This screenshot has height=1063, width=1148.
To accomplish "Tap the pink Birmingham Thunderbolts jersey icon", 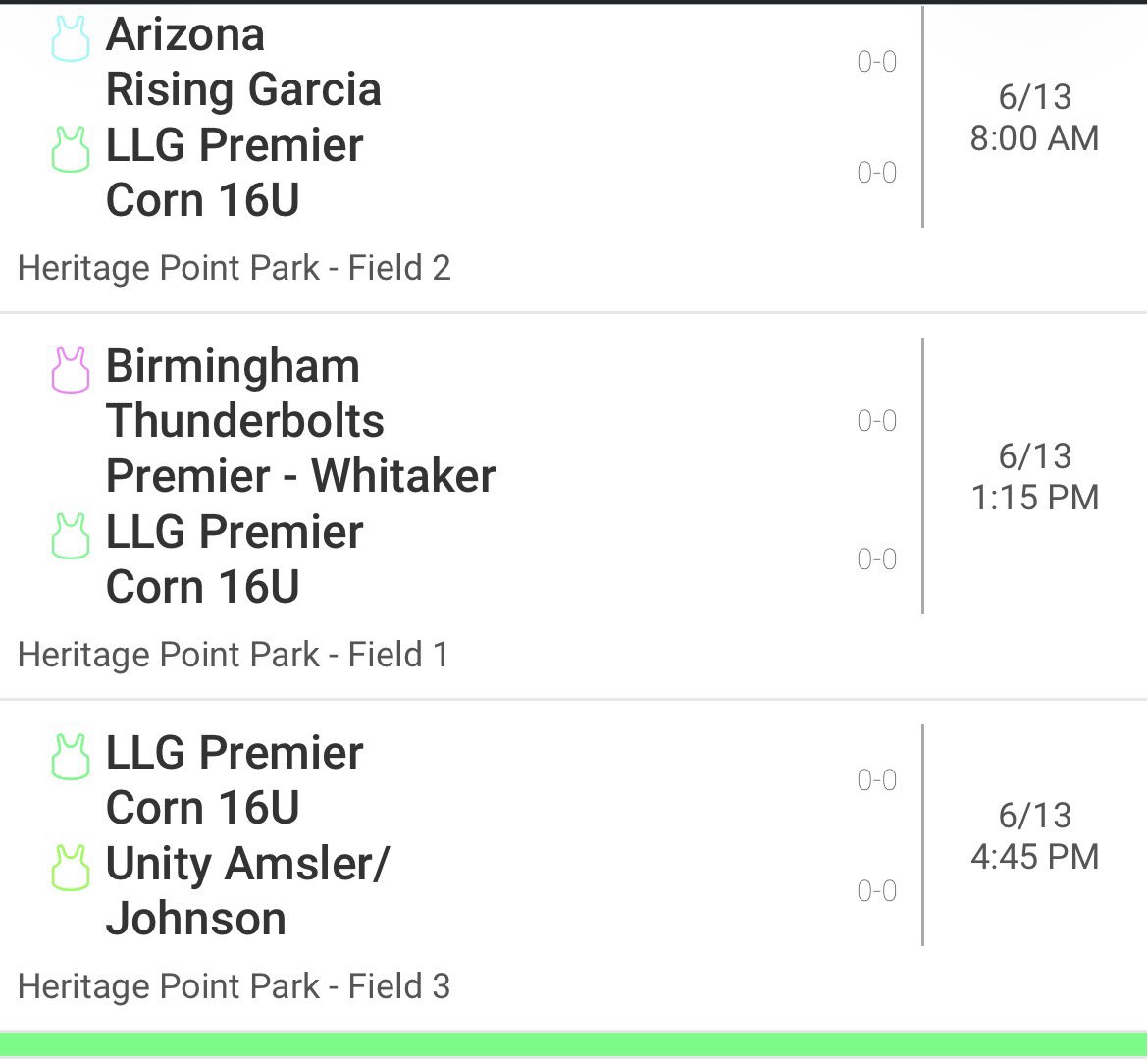I will pyautogui.click(x=71, y=370).
